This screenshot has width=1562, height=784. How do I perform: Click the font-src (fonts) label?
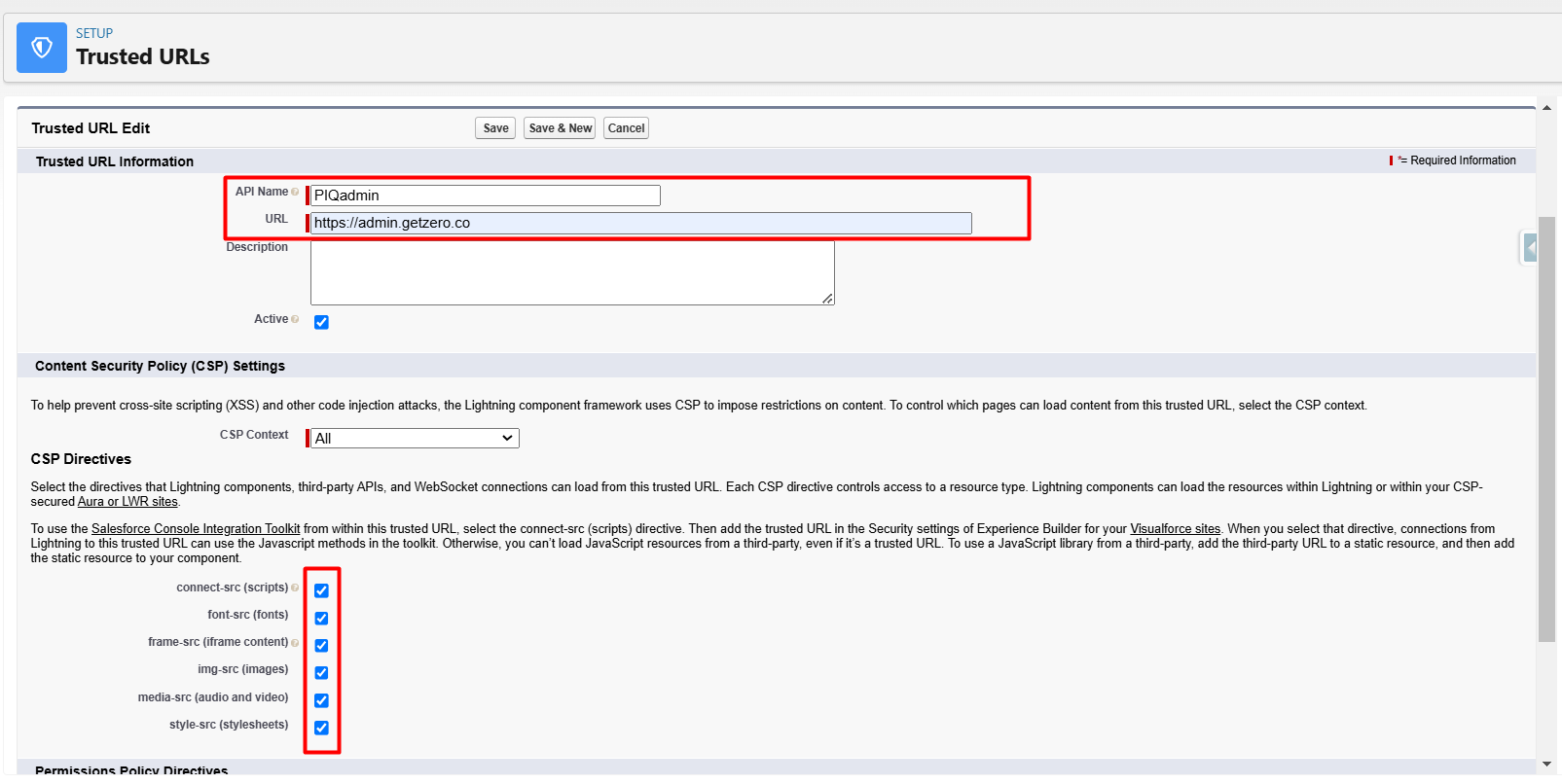pyautogui.click(x=248, y=615)
